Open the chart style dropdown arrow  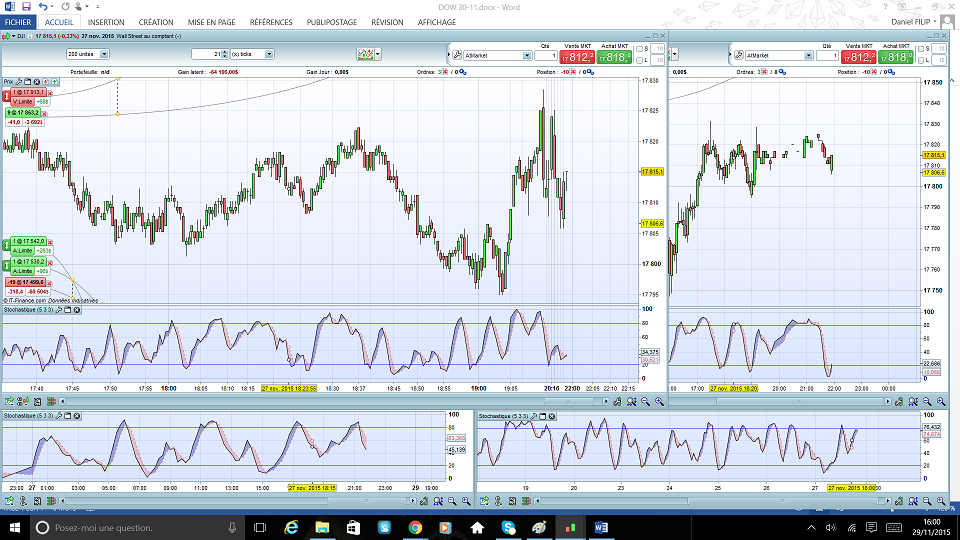[x=379, y=54]
